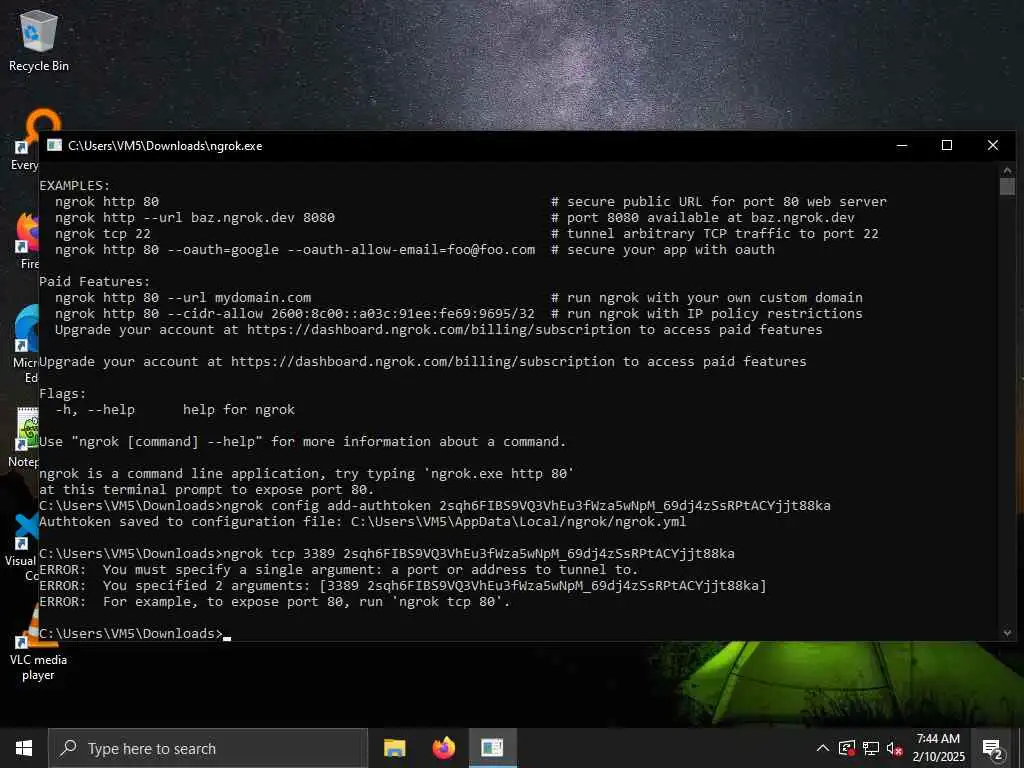
Task: Click indented dashboard.ngrok.com billing URL
Action: (x=439, y=329)
